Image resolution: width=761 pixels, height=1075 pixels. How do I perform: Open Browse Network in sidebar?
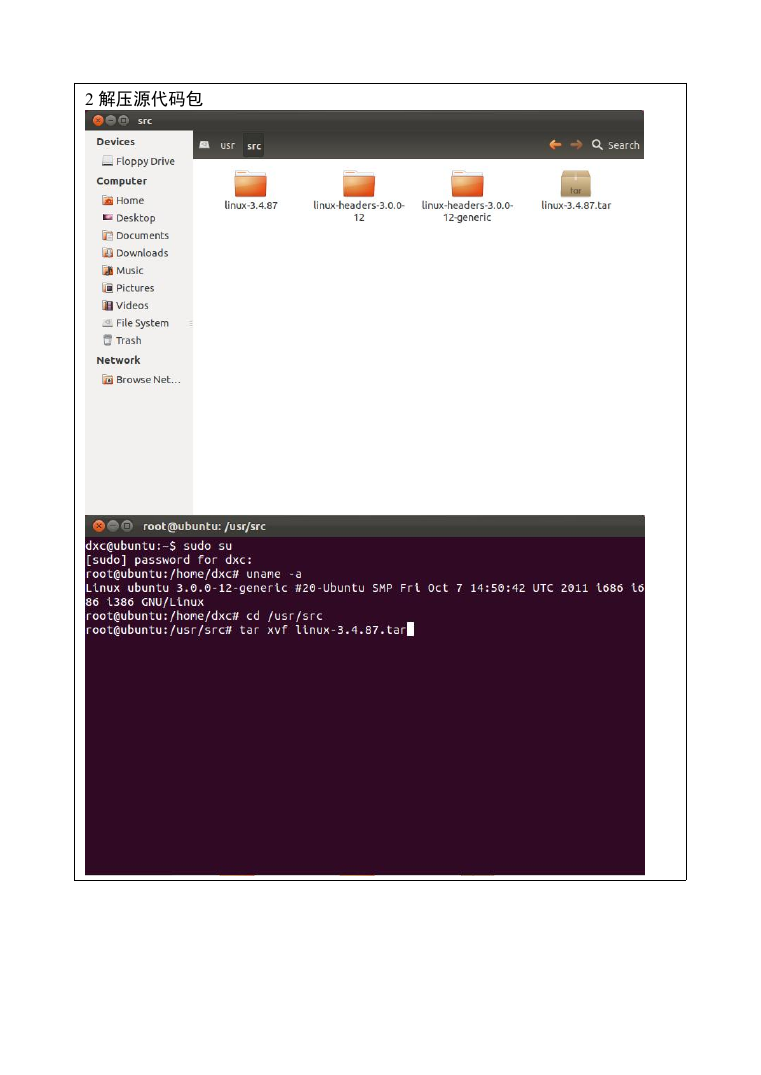tap(142, 379)
